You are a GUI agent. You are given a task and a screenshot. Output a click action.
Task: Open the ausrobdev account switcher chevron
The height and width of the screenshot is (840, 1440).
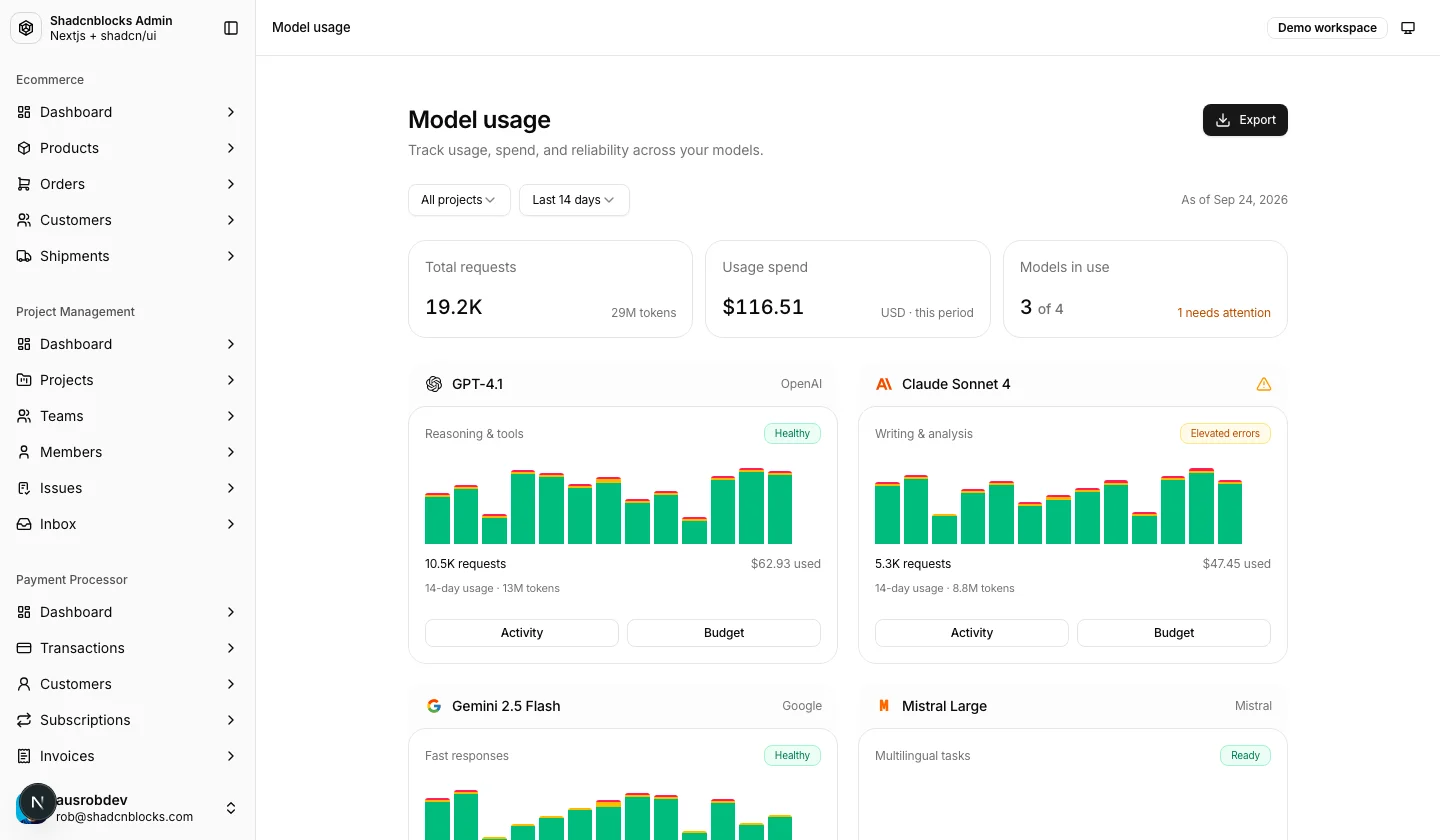click(x=231, y=808)
